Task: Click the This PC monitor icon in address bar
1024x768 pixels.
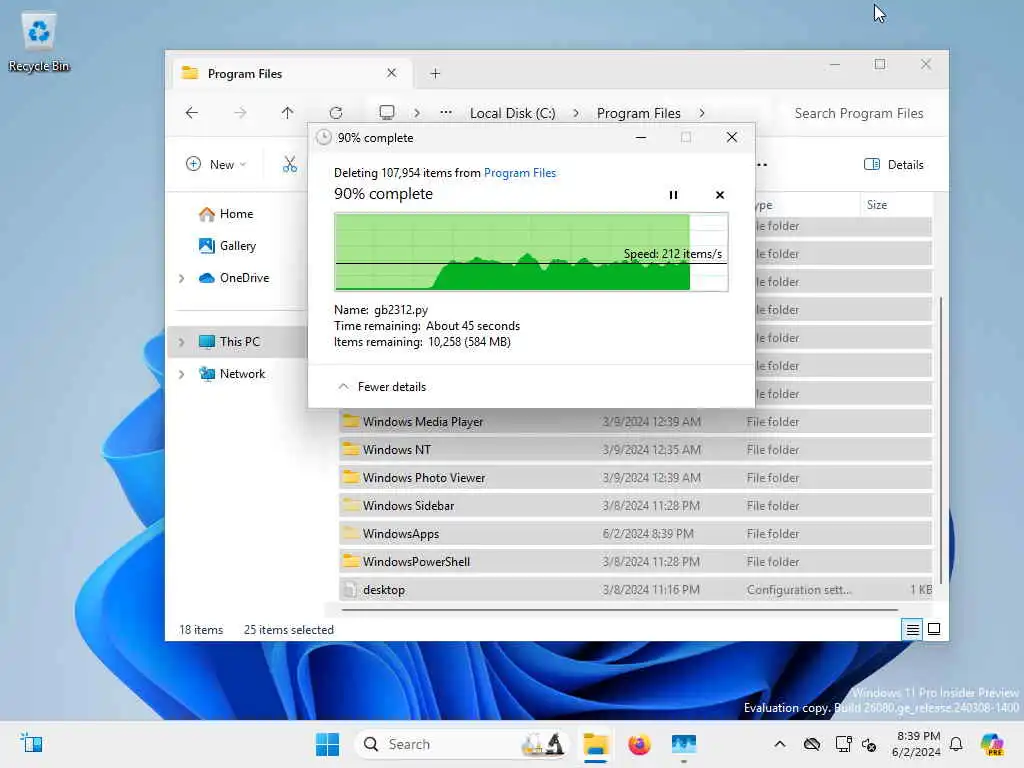Action: pyautogui.click(x=387, y=112)
